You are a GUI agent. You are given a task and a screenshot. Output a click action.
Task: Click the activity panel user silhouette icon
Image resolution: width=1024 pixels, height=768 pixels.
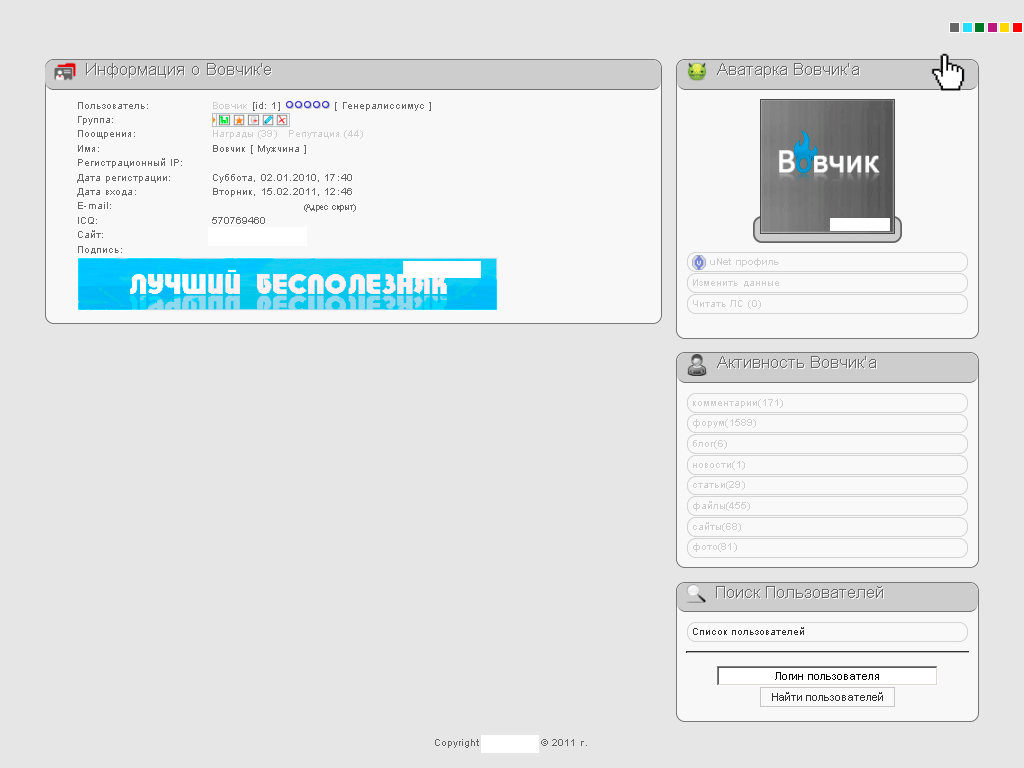click(x=697, y=365)
